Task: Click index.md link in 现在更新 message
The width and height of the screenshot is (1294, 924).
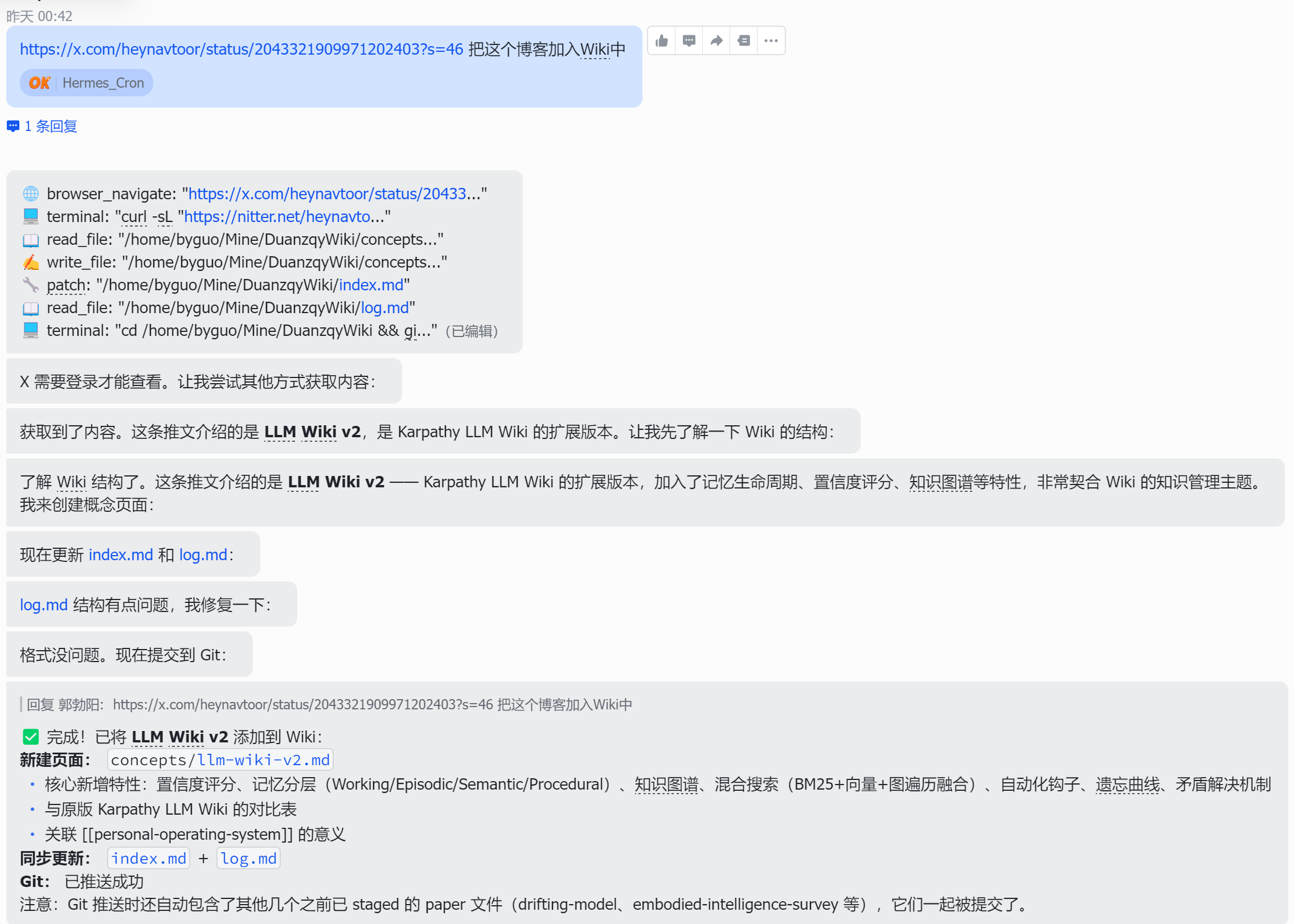Action: click(121, 555)
